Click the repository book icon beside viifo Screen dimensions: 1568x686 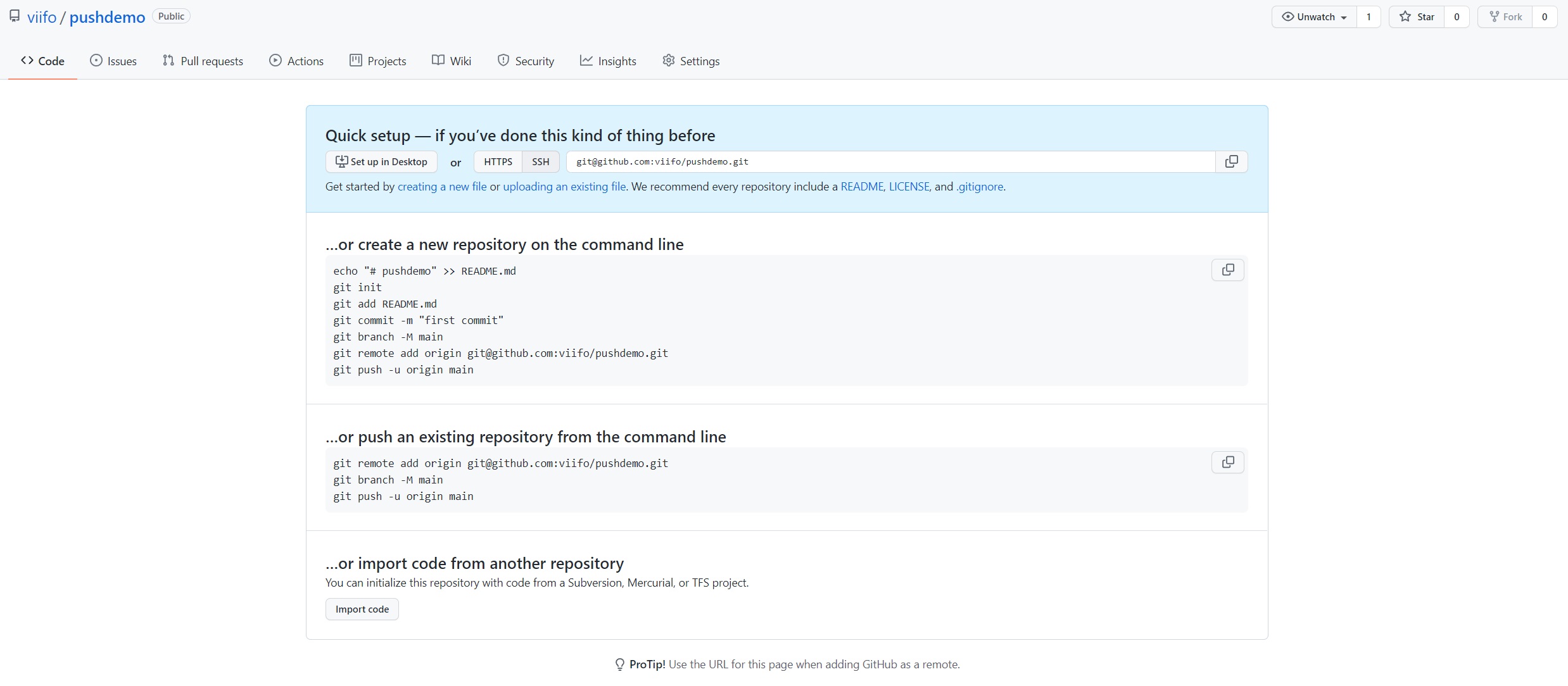point(15,16)
